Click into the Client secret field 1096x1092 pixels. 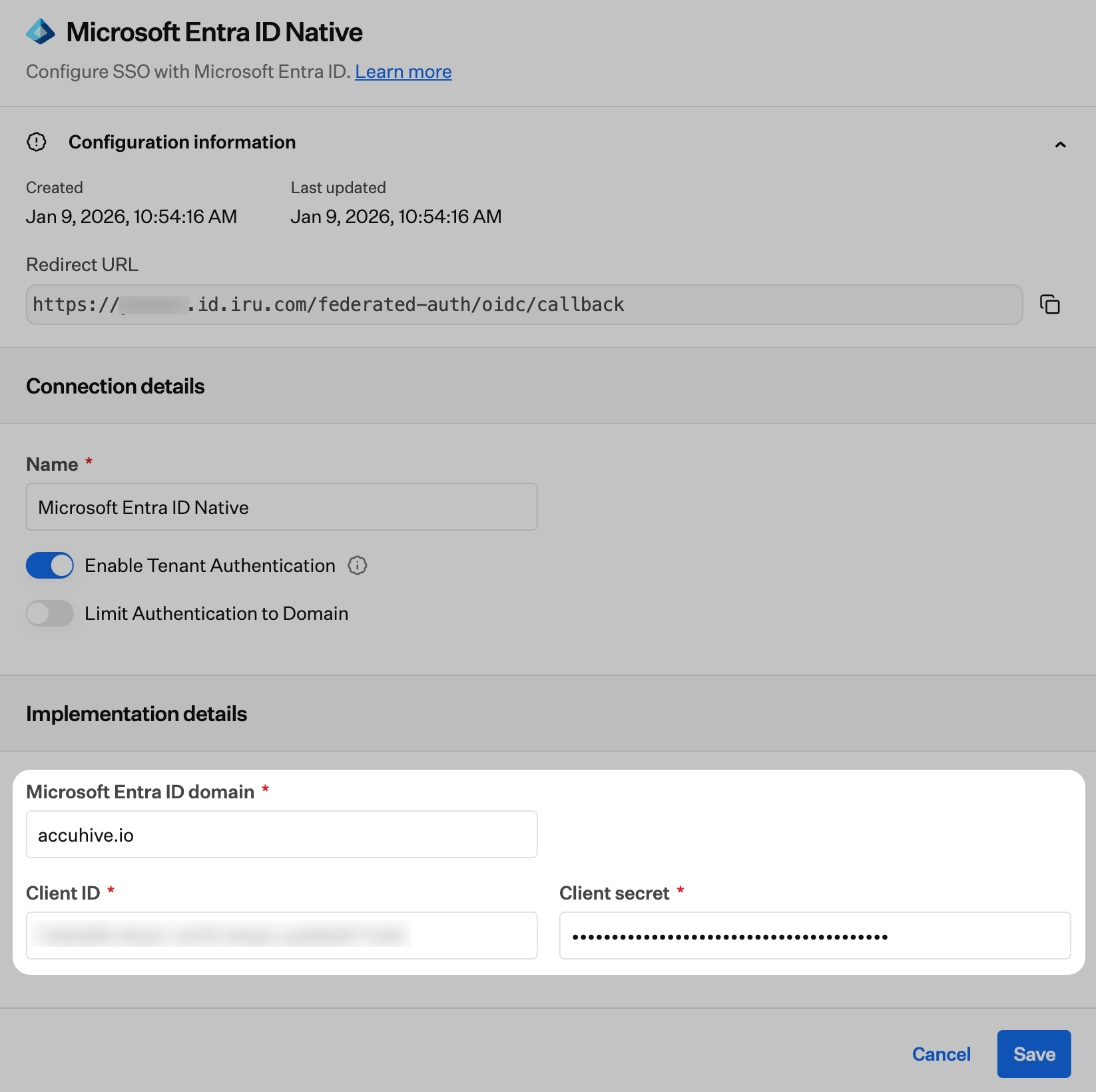coord(815,936)
